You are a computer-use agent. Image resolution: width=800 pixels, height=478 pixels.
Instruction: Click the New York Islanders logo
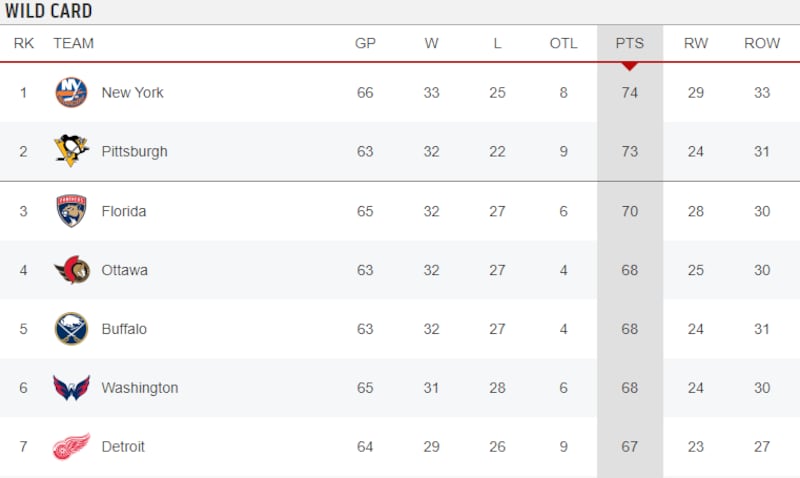(71, 93)
